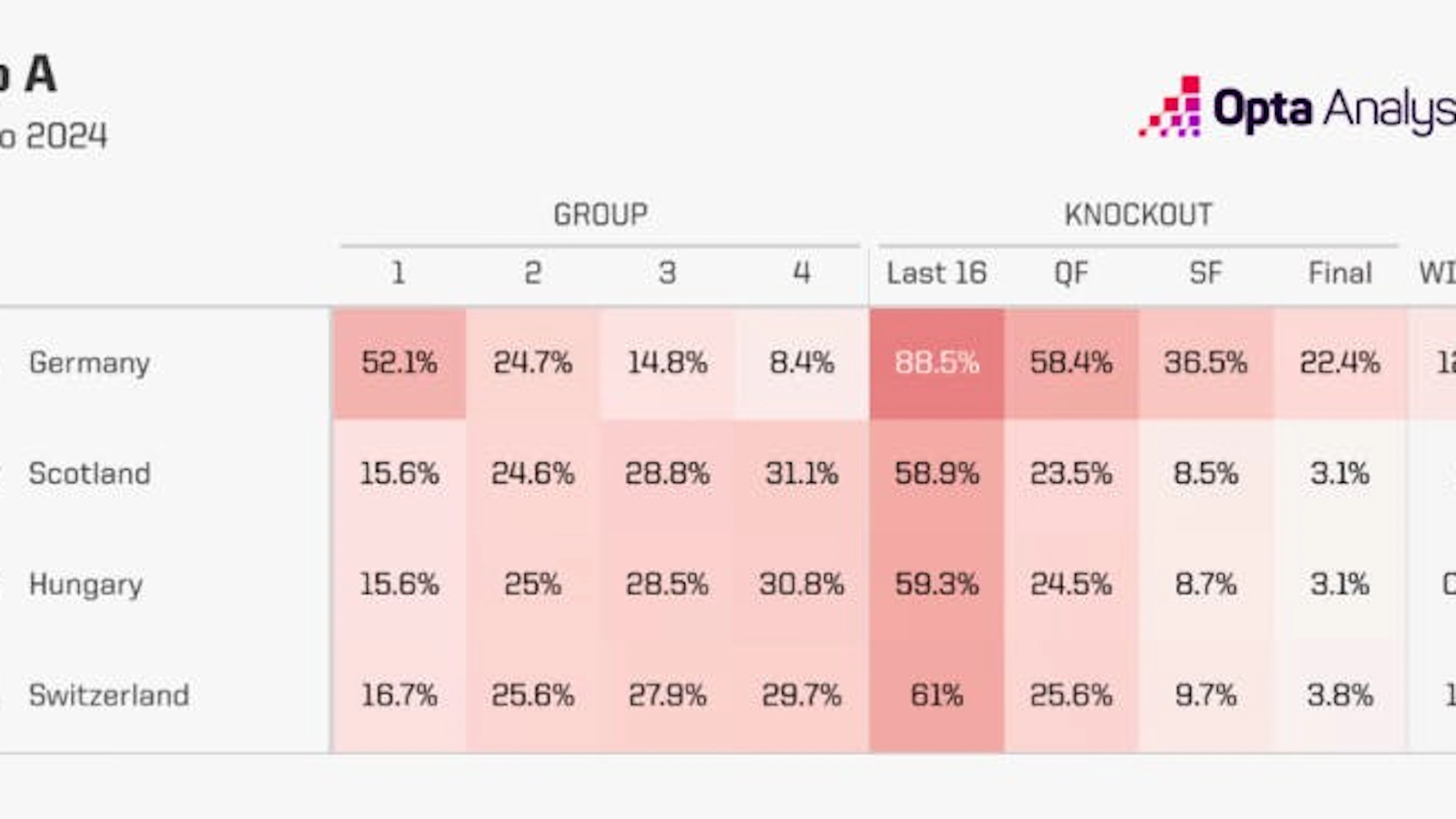Click the SF column header

pyautogui.click(x=1206, y=273)
